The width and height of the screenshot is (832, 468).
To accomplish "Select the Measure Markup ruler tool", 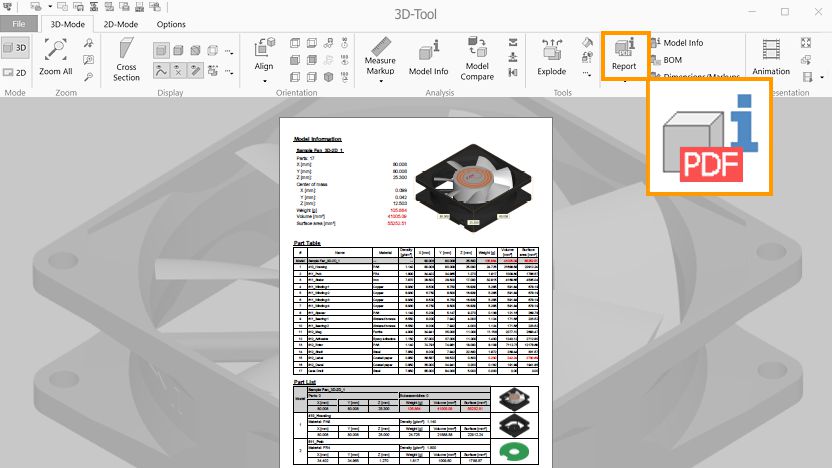I will (x=380, y=54).
